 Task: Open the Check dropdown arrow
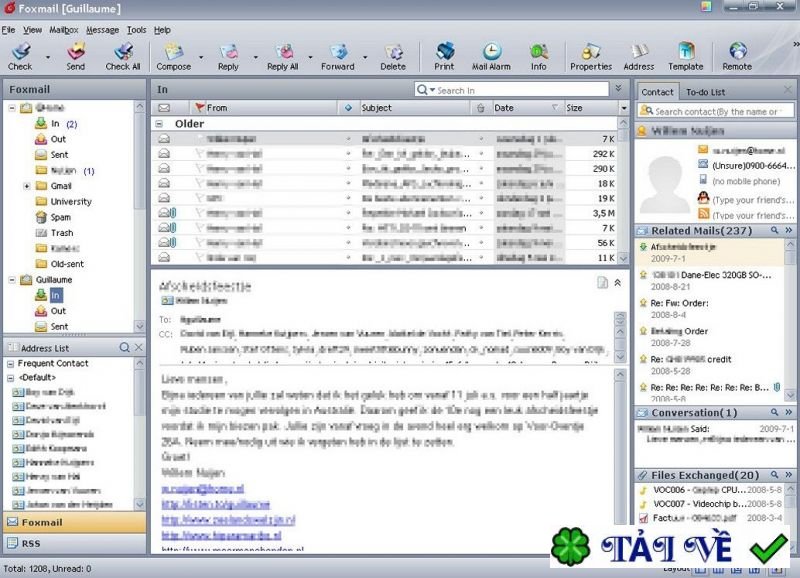48,57
